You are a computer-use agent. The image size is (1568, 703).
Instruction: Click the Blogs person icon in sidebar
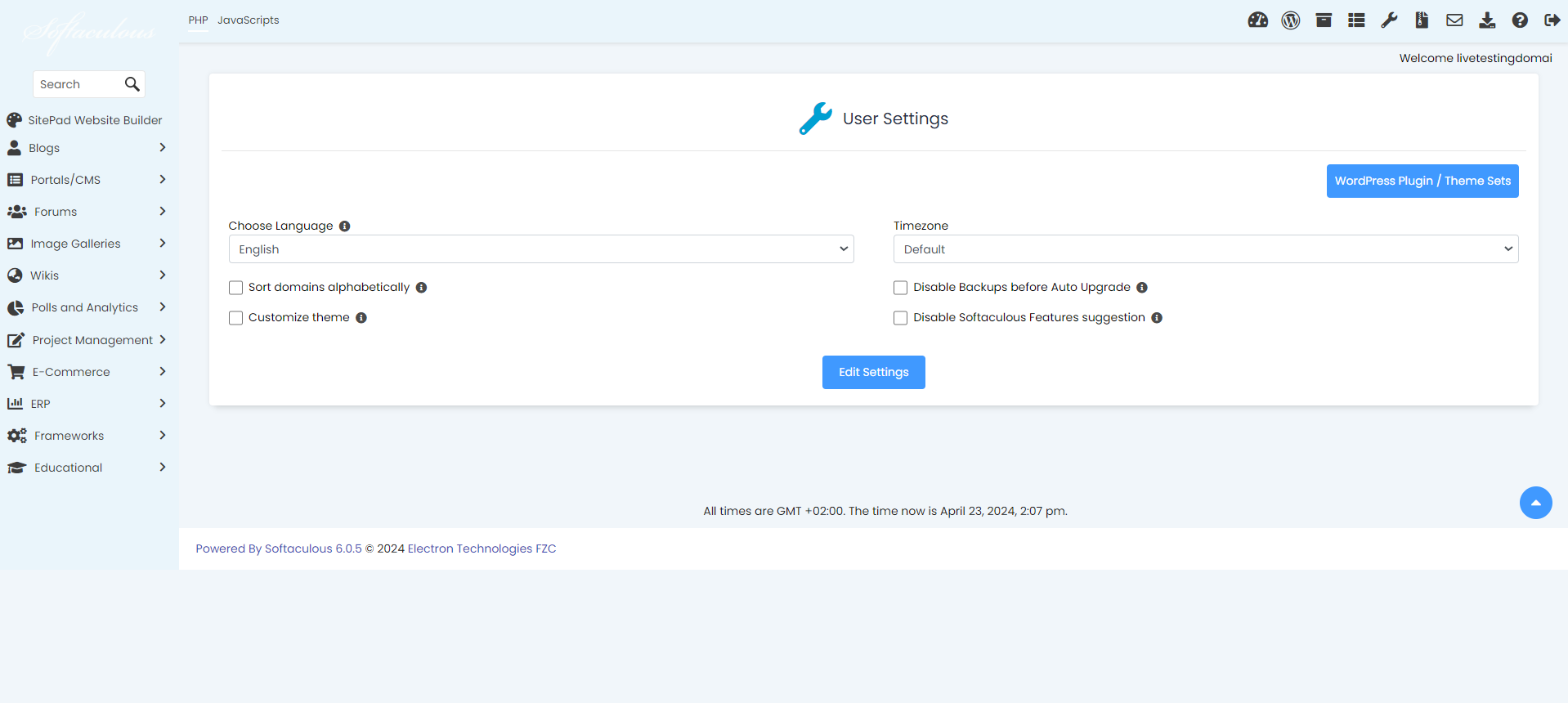click(x=14, y=148)
